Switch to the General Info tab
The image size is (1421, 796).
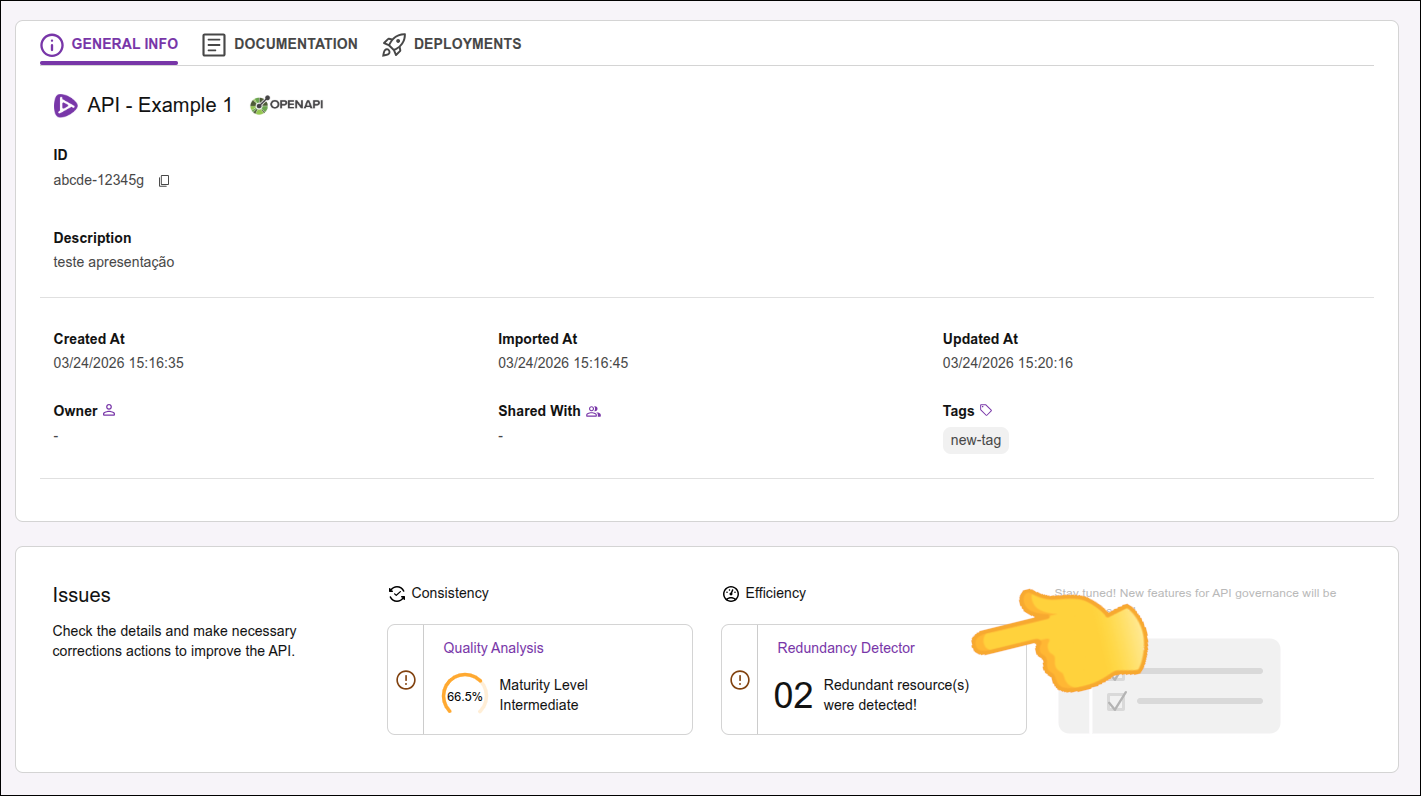(x=109, y=45)
